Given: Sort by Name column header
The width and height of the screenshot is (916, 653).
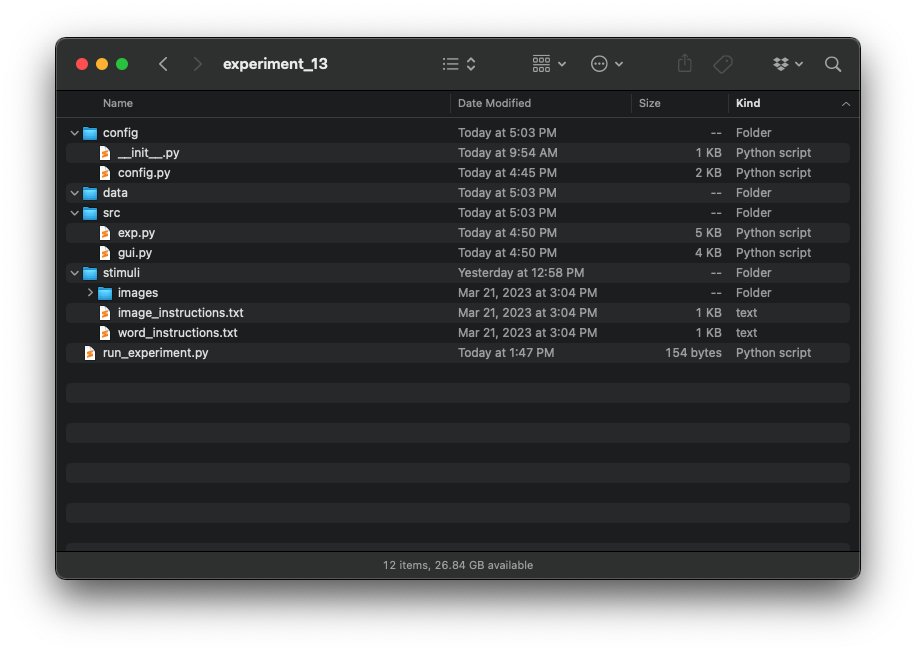Looking at the screenshot, I should pyautogui.click(x=118, y=103).
